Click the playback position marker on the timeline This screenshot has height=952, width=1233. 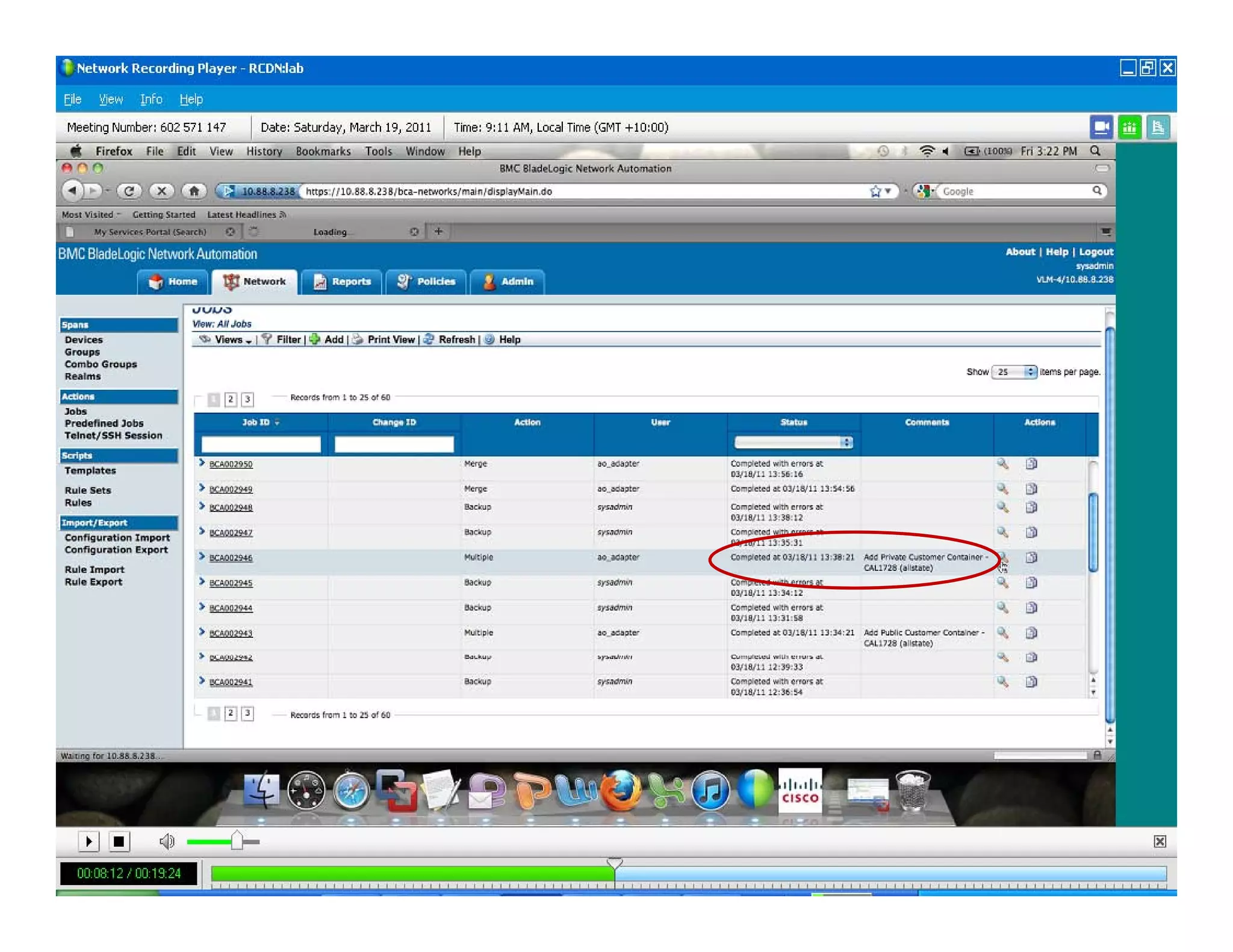click(x=614, y=864)
